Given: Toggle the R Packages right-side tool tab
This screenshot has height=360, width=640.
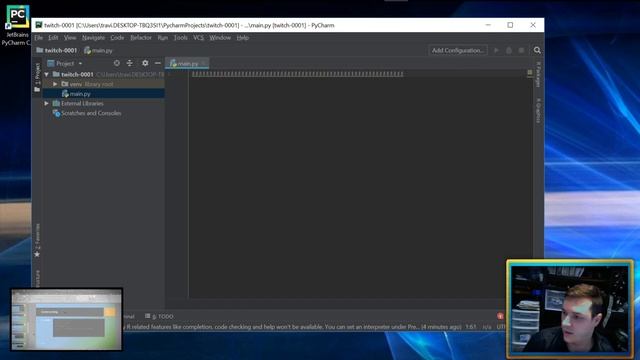Looking at the screenshot, I should [538, 74].
